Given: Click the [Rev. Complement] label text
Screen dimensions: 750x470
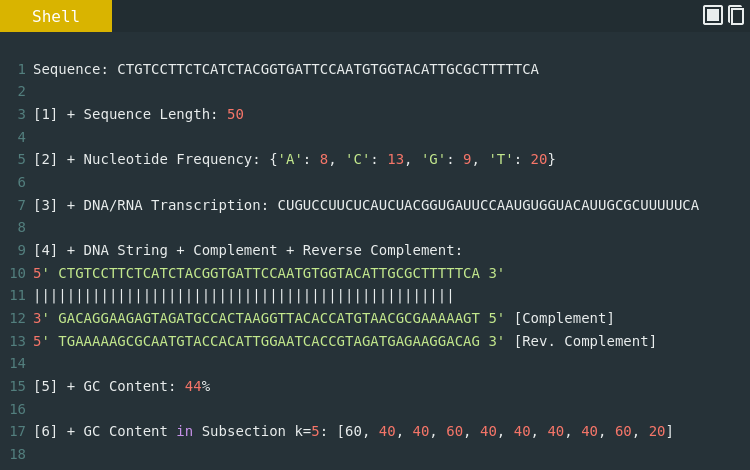Looking at the screenshot, I should (585, 341).
